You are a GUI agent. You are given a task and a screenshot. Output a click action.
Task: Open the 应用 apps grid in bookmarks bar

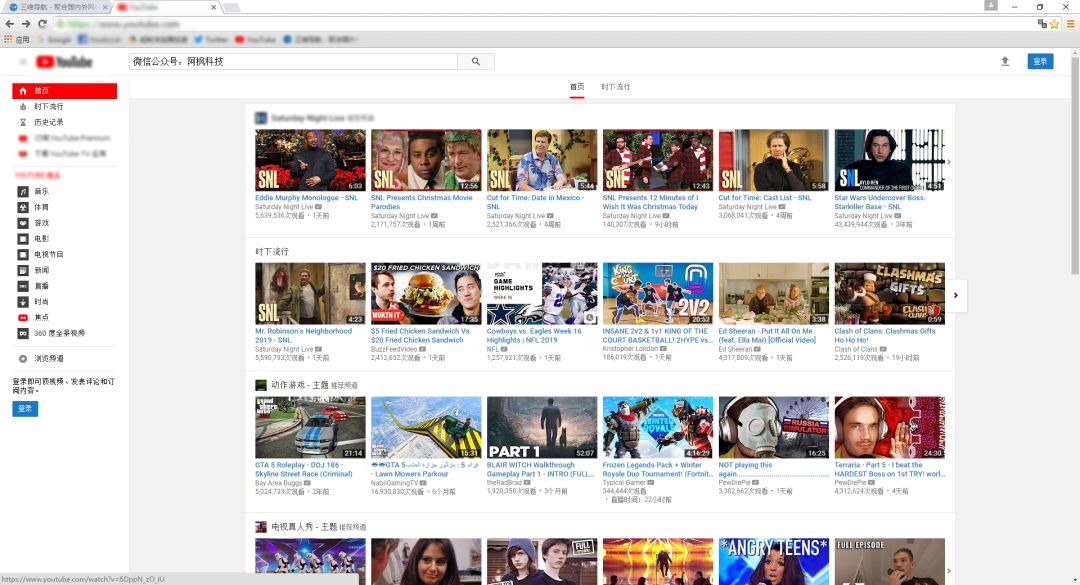pos(17,39)
